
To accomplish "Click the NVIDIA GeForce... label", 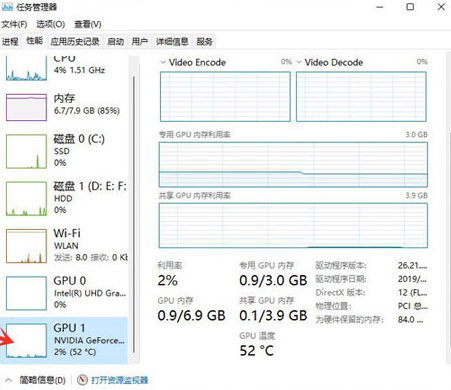I will click(89, 341).
